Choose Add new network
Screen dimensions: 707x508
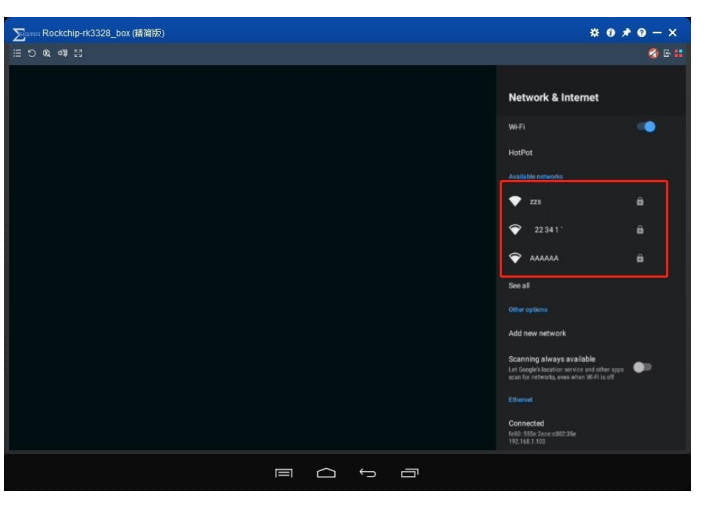537,334
